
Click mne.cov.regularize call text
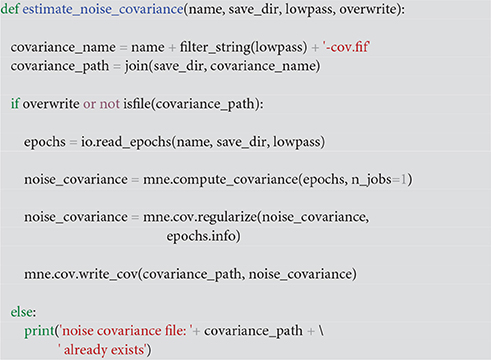(x=256, y=217)
